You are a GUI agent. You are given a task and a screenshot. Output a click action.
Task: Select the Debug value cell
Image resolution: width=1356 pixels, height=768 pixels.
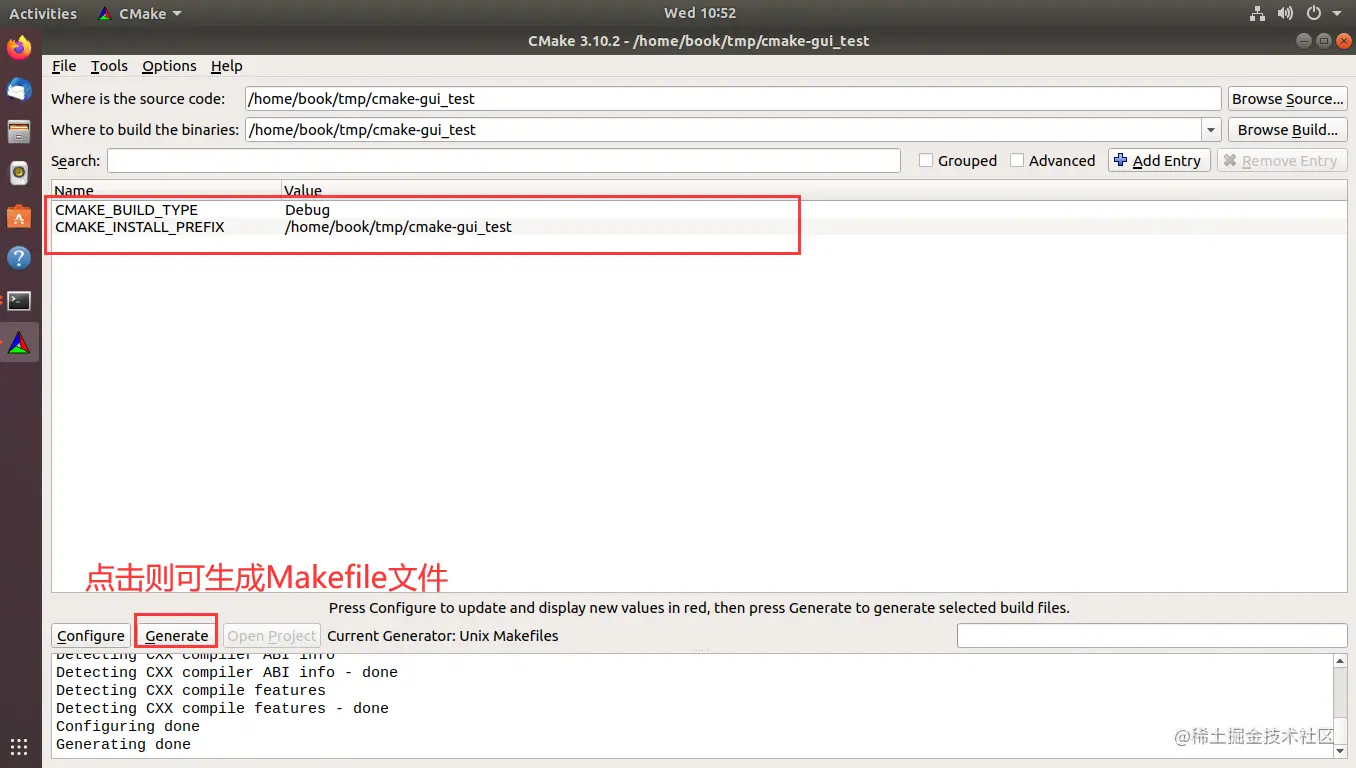307,210
